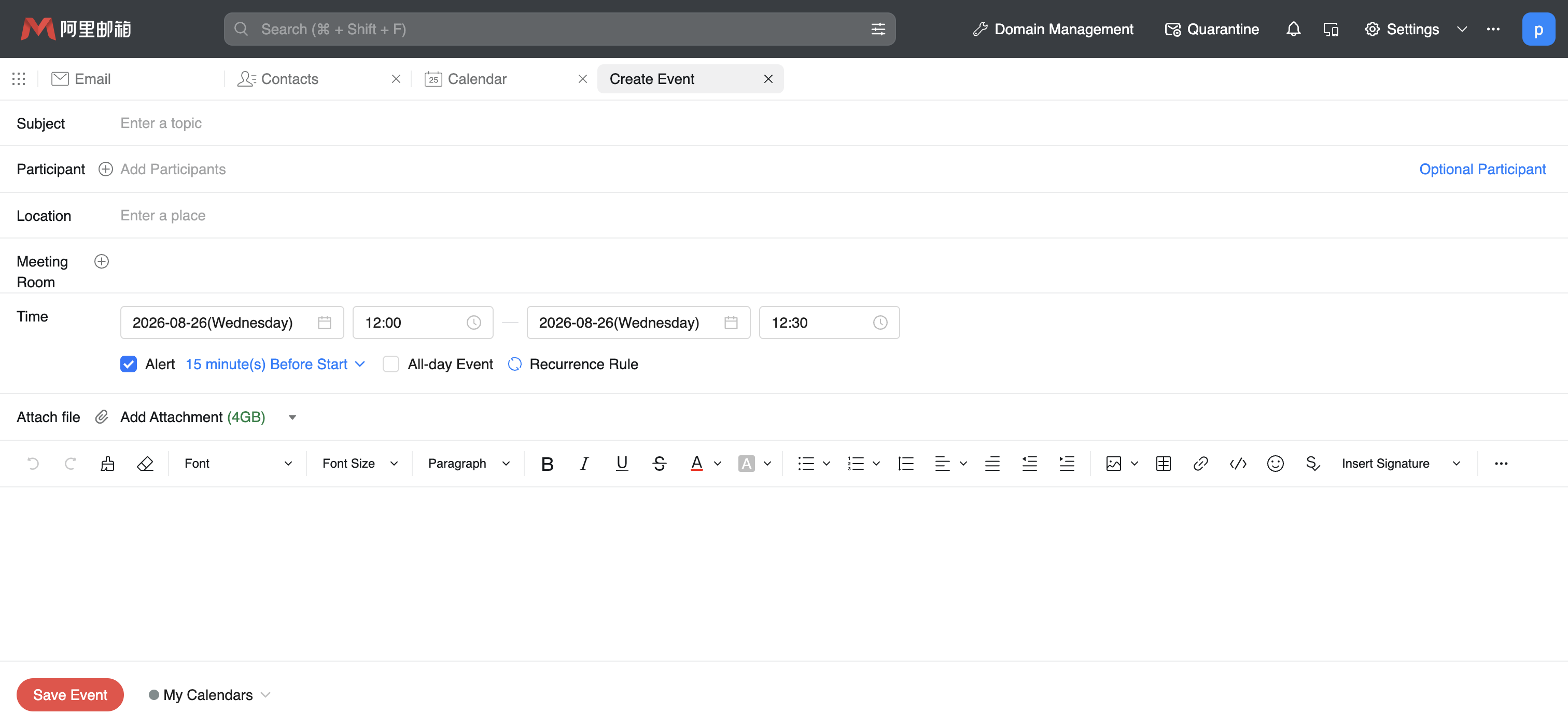Open the font color picker arrow
The width and height of the screenshot is (1568, 728).
718,464
